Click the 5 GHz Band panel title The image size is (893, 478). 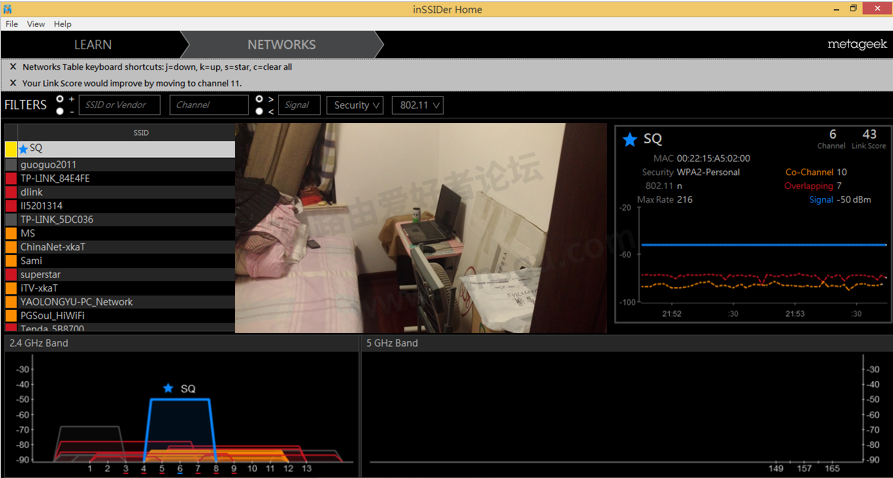(392, 343)
